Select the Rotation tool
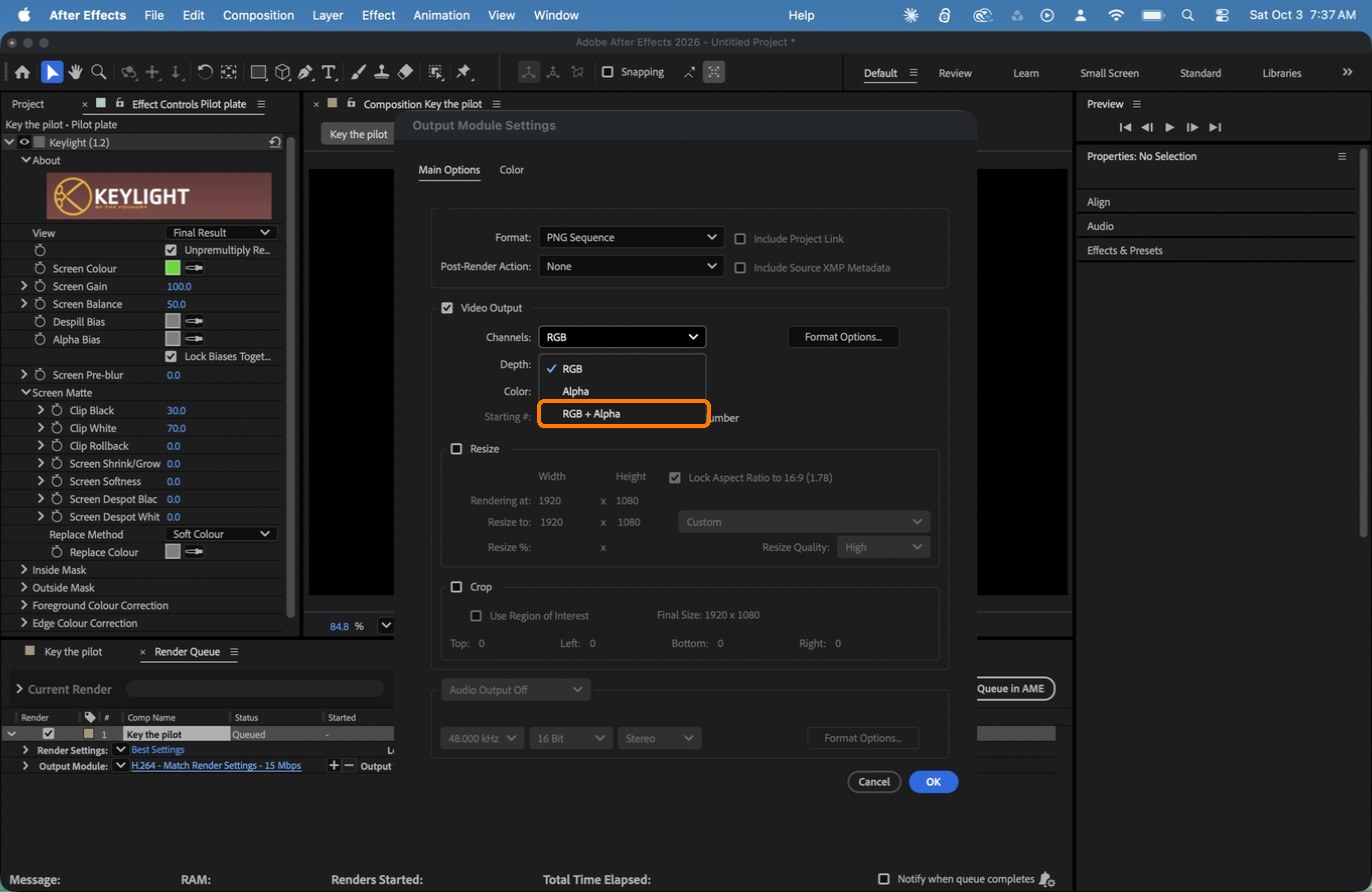Viewport: 1372px width, 892px height. 205,72
